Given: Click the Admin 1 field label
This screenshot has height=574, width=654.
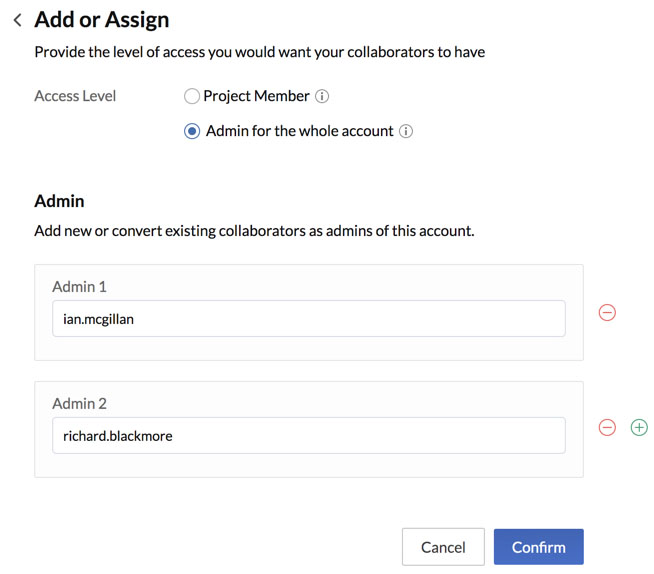Looking at the screenshot, I should coord(79,287).
